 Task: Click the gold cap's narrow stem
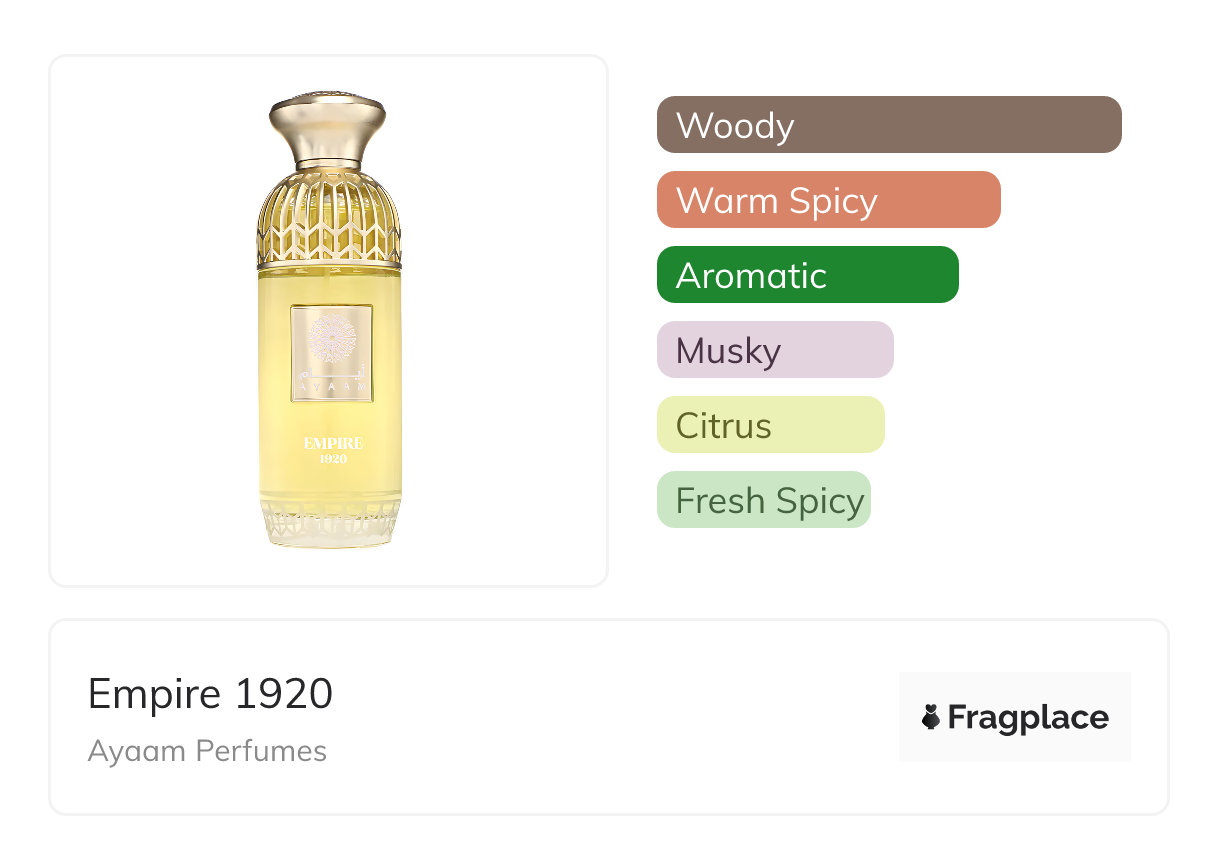coord(328,144)
